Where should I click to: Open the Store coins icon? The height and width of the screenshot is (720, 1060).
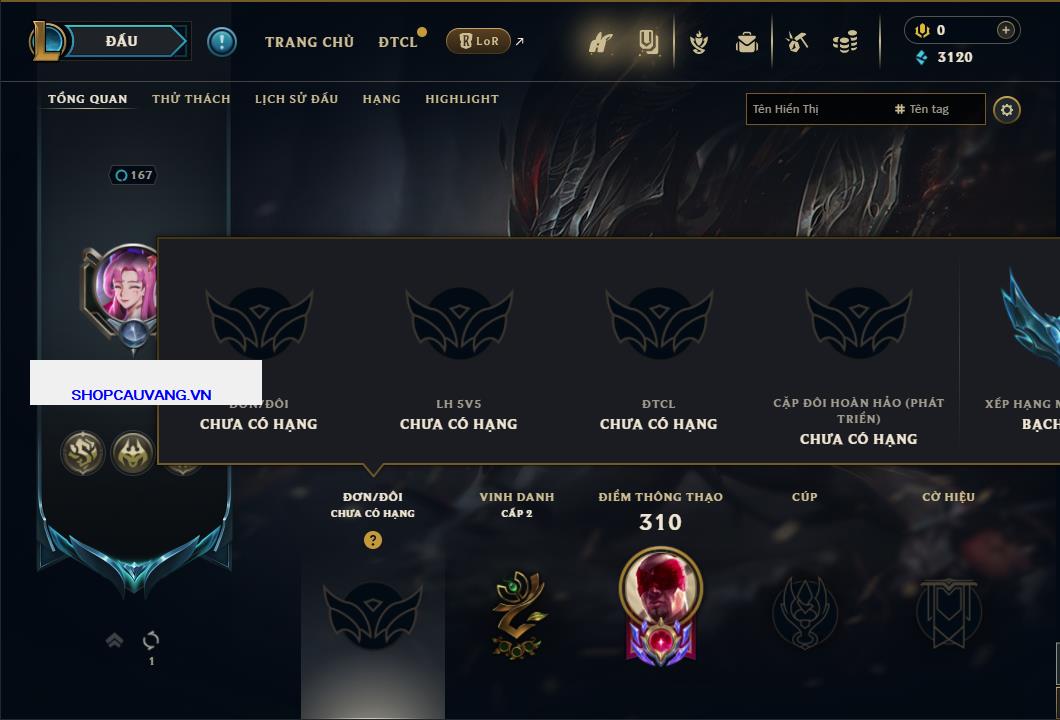coord(845,42)
